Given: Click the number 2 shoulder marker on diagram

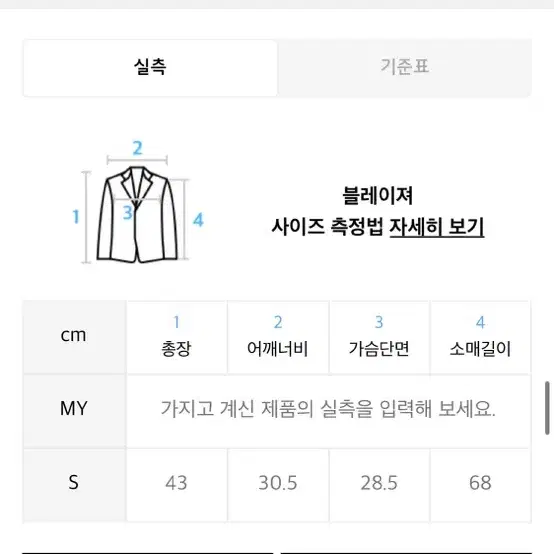Looking at the screenshot, I should pos(137,148).
